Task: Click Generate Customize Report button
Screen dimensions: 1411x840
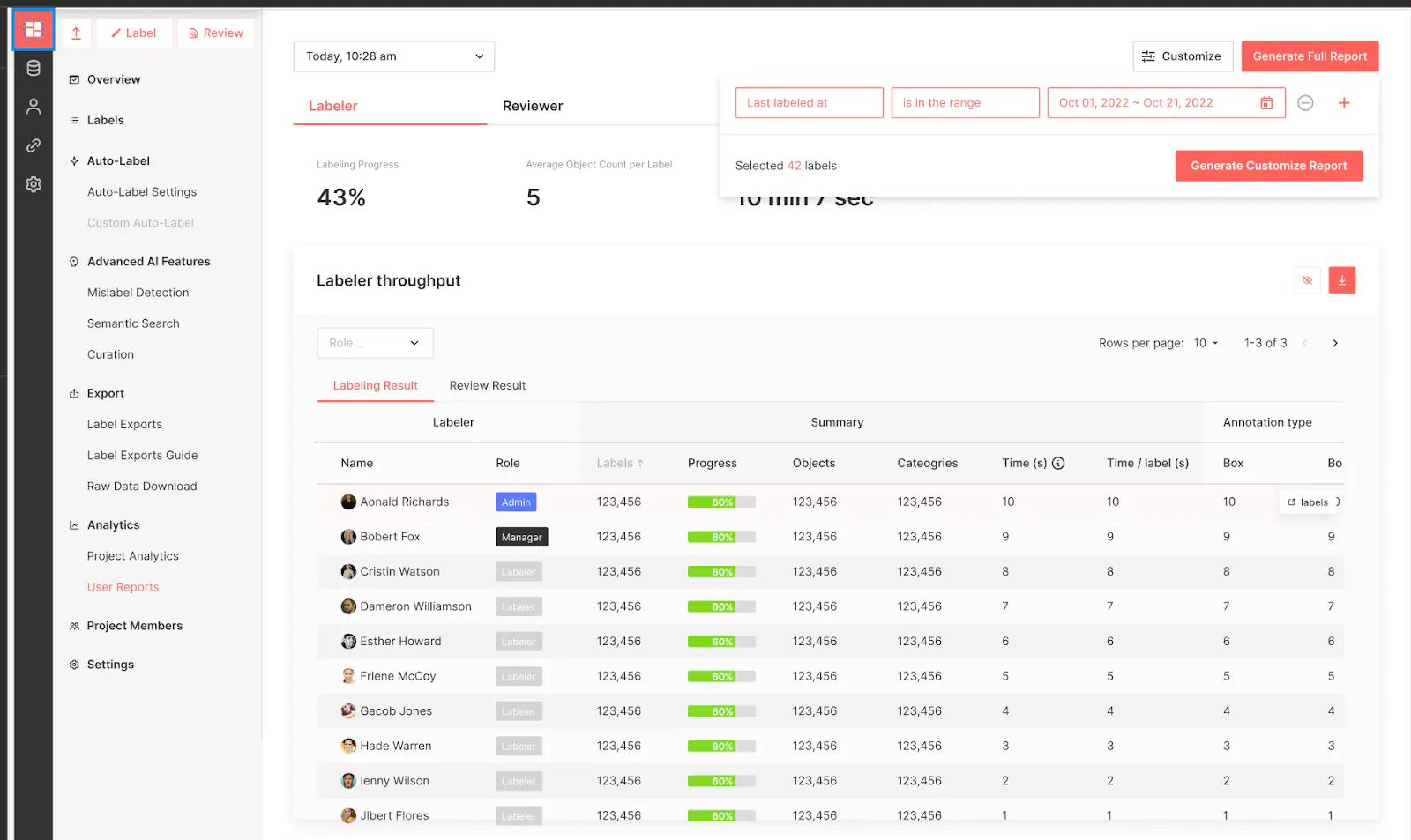Action: pos(1268,166)
